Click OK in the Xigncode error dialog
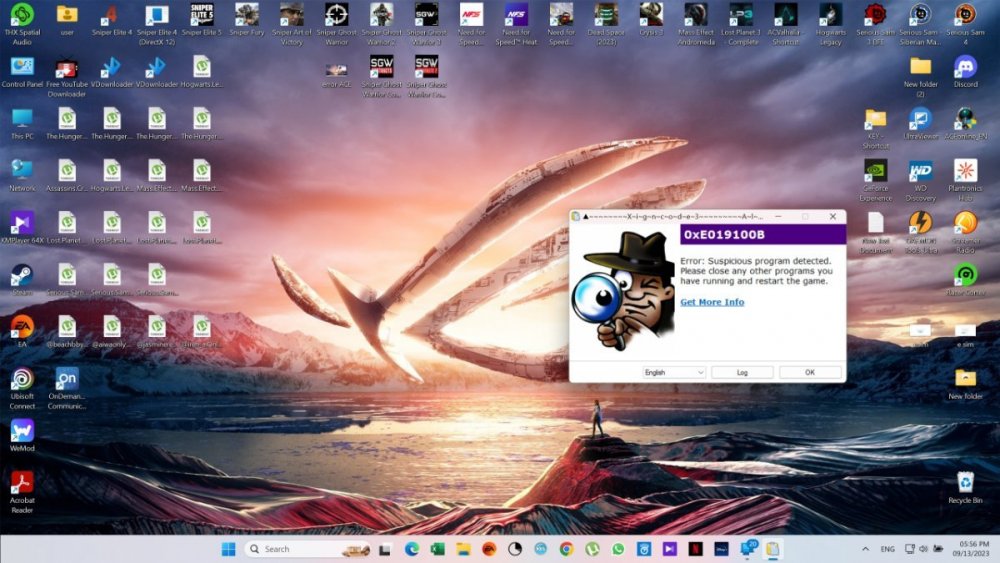1000x563 pixels. (810, 372)
